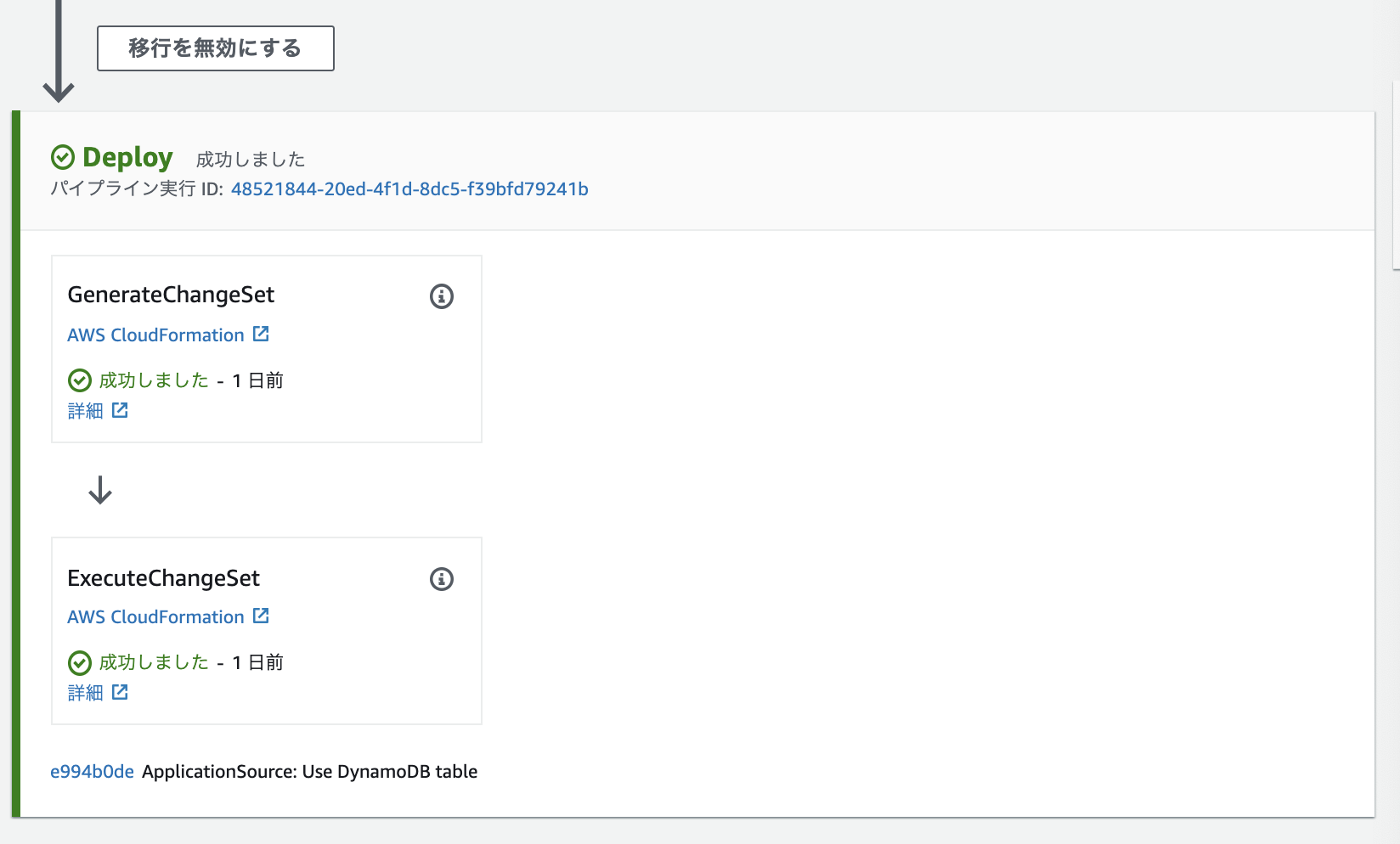This screenshot has height=844, width=1400.
Task: Click the GenerateChangeSet action title
Action: click(x=171, y=295)
